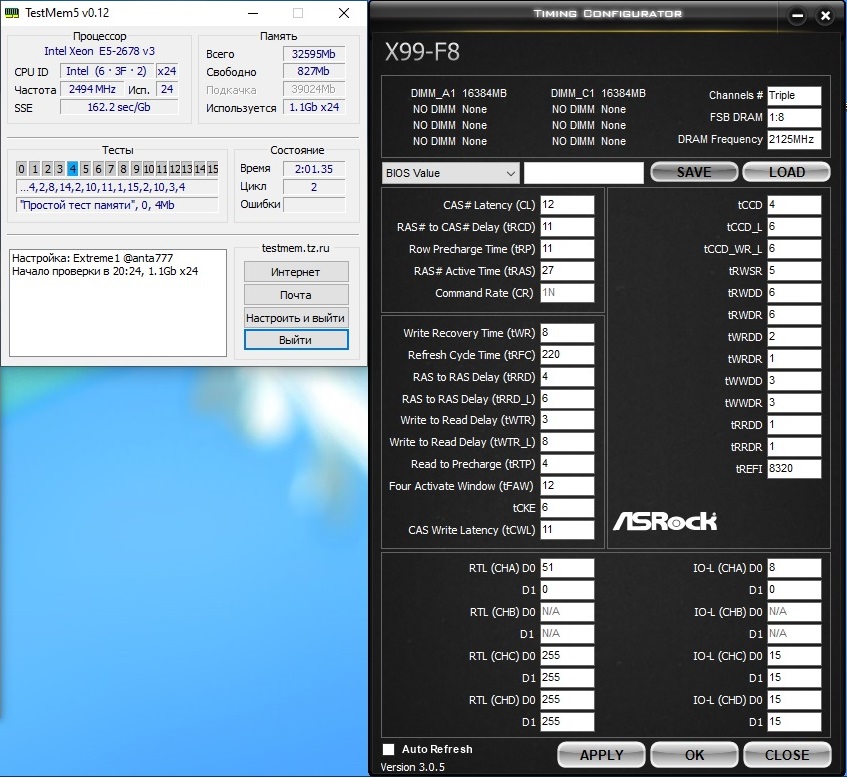Click the tWRDD value field

pyautogui.click(x=794, y=337)
